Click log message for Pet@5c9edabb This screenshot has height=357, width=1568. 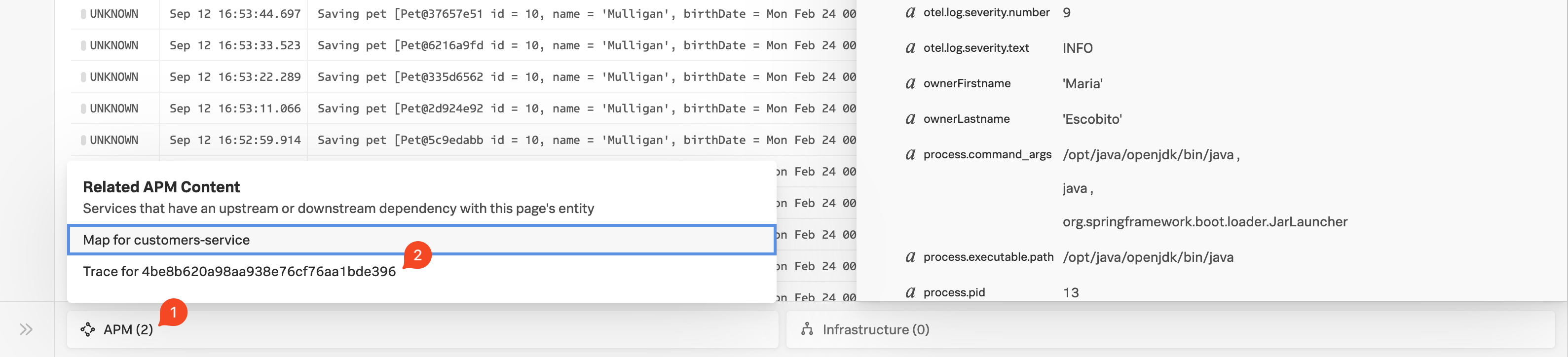(586, 140)
